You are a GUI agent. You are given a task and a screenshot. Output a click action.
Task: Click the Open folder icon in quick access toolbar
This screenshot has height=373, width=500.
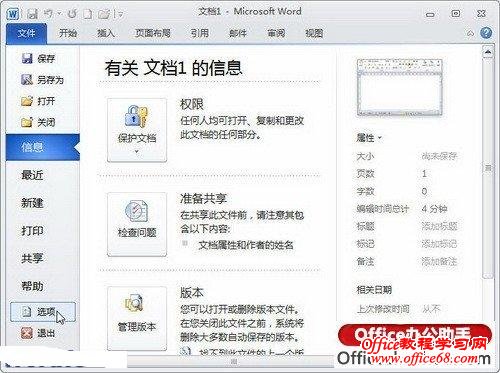click(104, 14)
